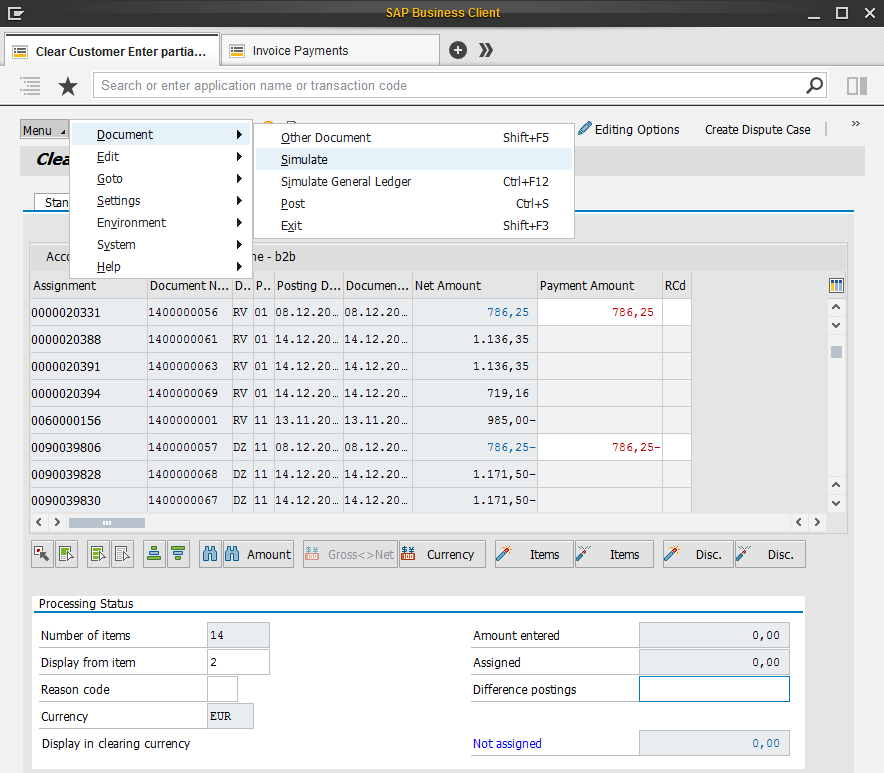Click the Currency button

(x=442, y=554)
